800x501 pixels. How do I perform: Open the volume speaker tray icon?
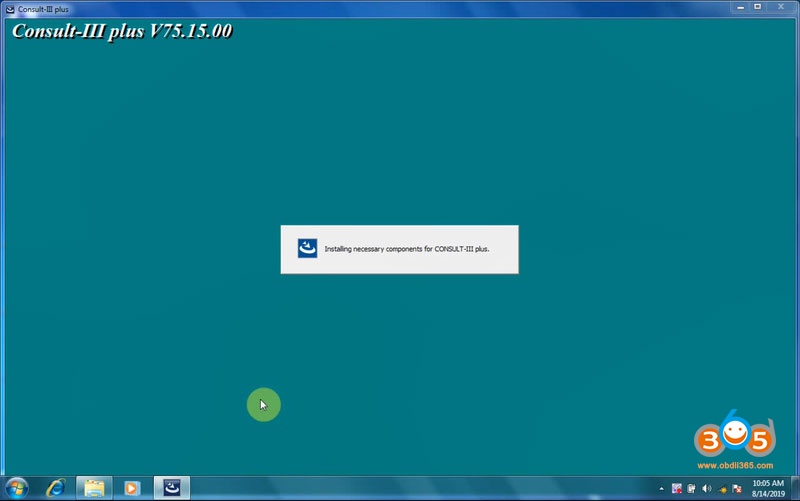click(707, 489)
